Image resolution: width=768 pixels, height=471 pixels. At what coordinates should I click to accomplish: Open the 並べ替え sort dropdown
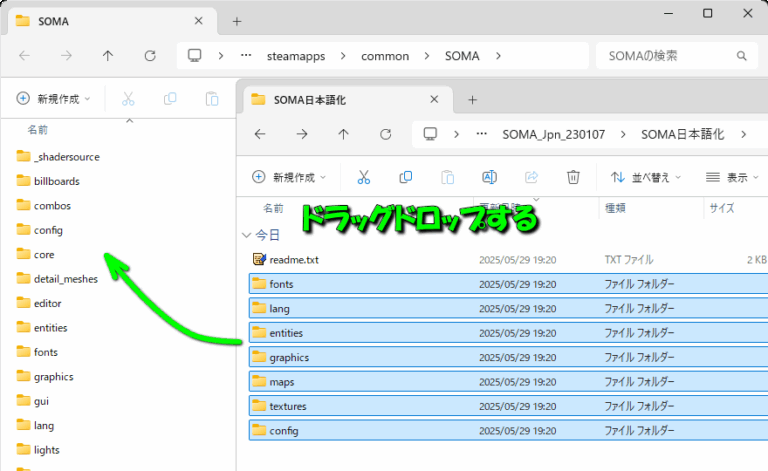[x=646, y=177]
